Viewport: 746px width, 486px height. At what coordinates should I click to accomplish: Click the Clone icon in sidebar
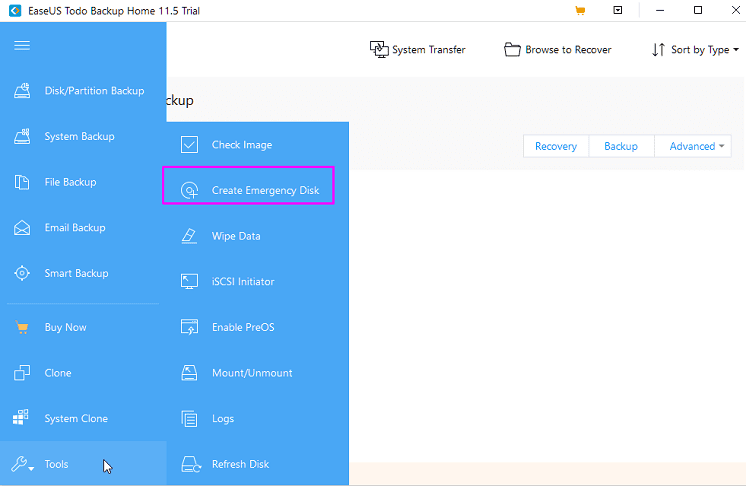[x=22, y=373]
